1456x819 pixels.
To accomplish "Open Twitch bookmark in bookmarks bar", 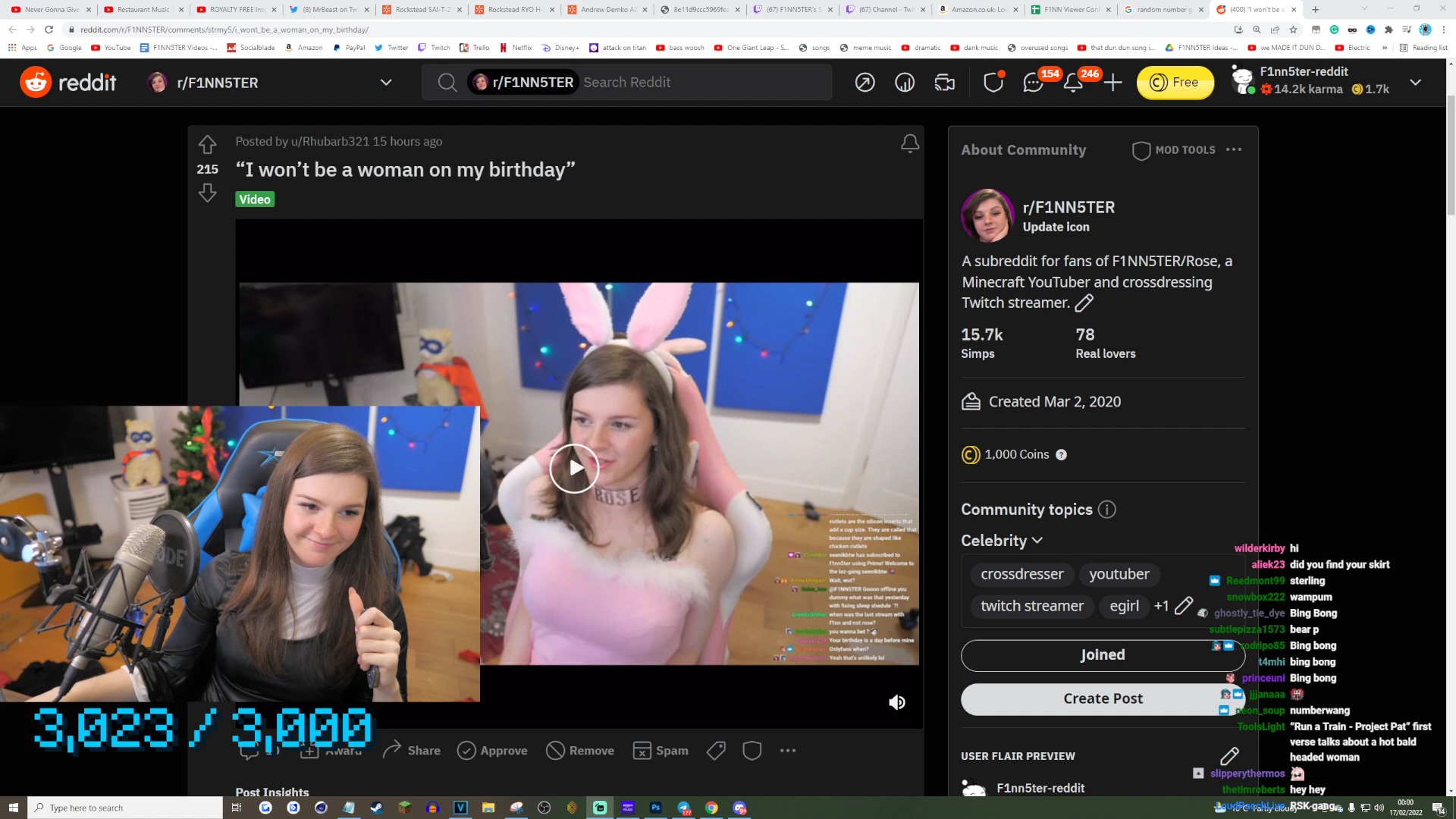I will [434, 48].
